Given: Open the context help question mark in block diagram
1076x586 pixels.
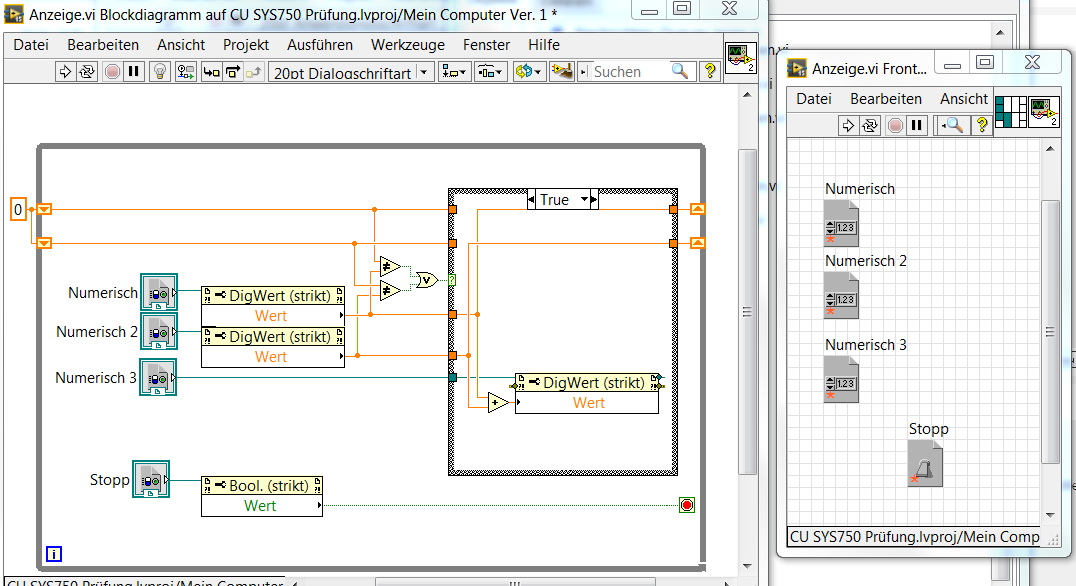Looking at the screenshot, I should pos(710,71).
